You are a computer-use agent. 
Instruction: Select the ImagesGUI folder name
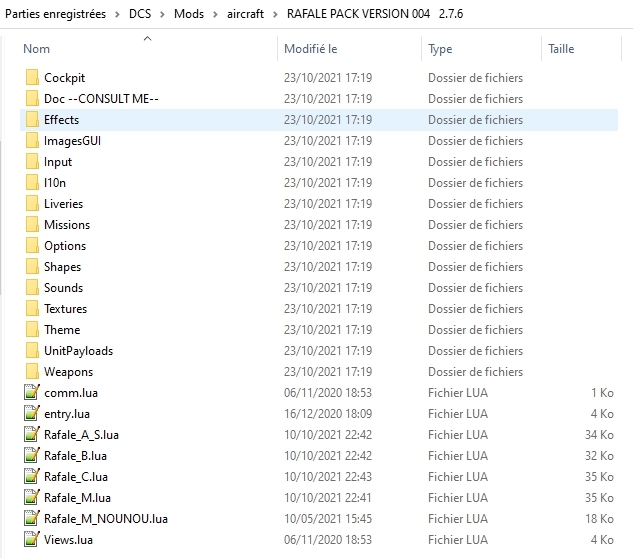pos(72,141)
